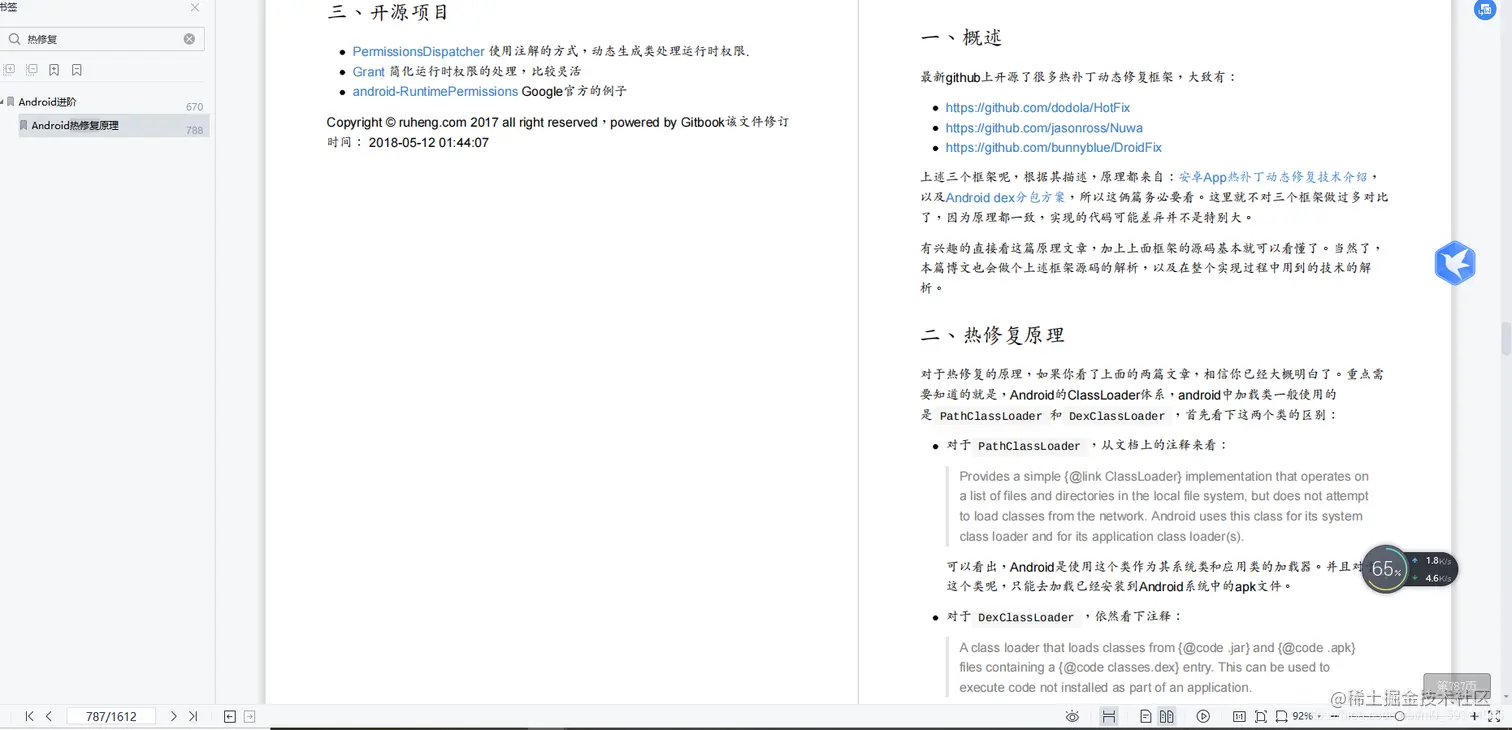Follow the HotFix GitHub link
This screenshot has width=1512, height=730.
[1037, 107]
